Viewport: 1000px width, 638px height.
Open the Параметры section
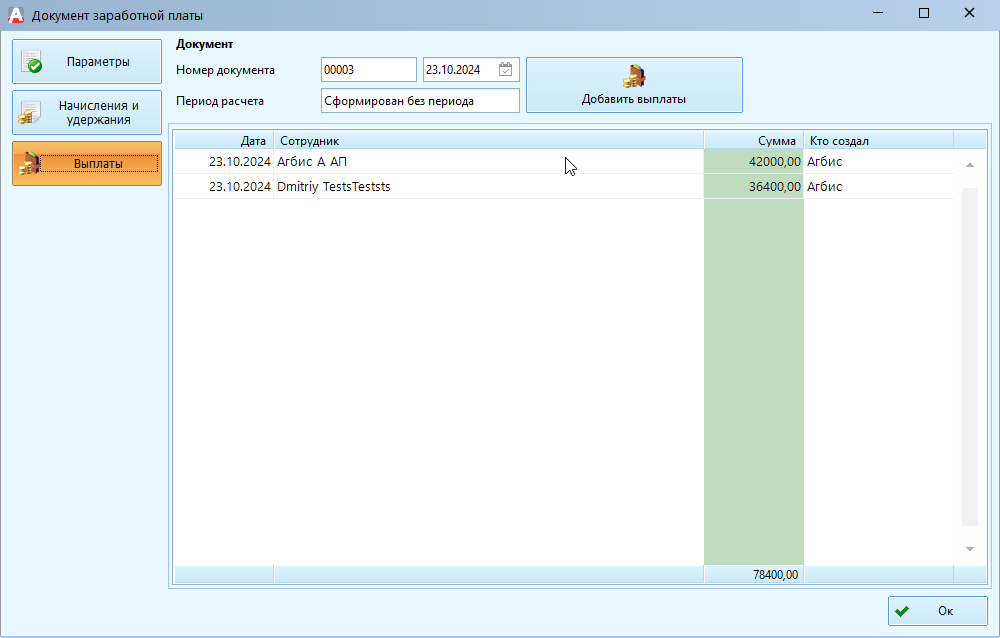pos(87,62)
